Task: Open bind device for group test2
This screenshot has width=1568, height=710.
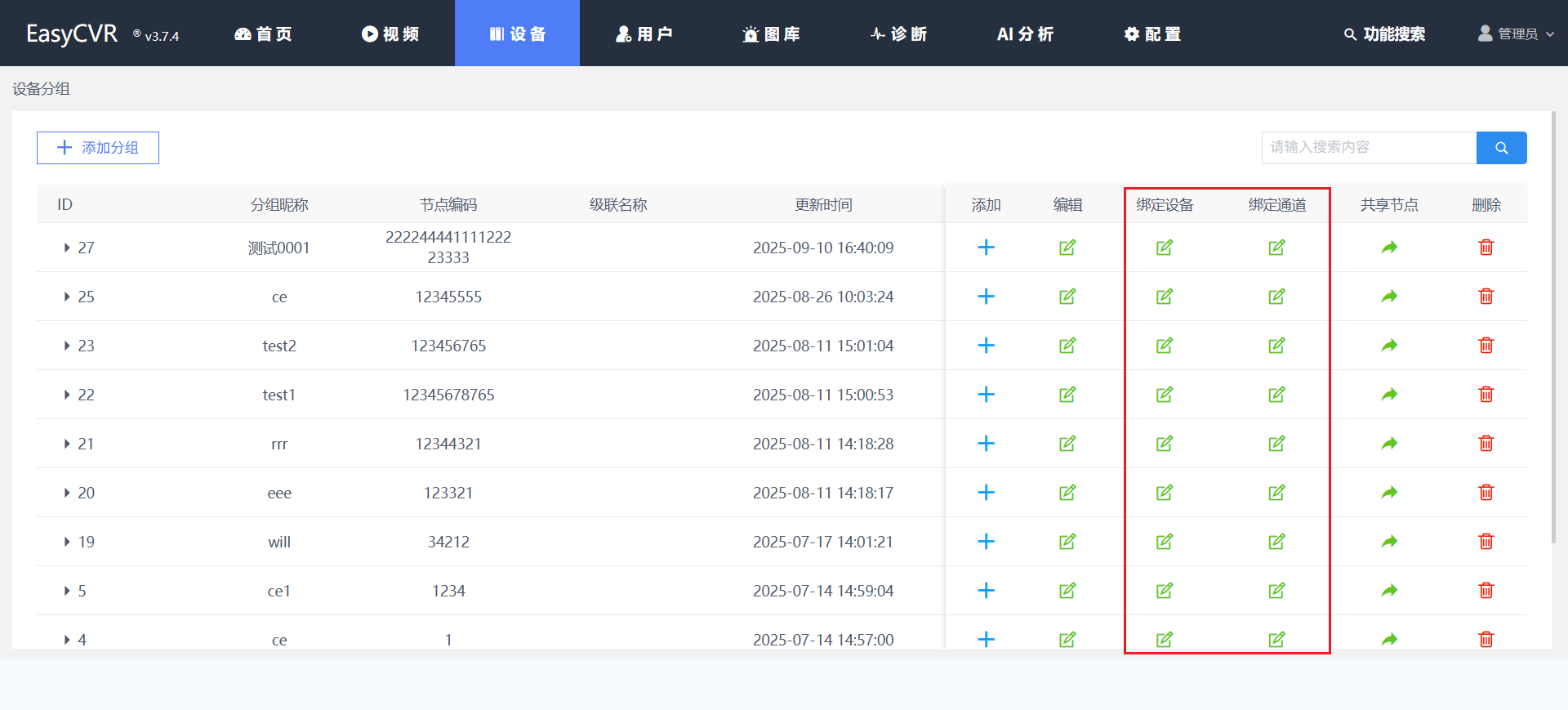Action: click(1164, 346)
